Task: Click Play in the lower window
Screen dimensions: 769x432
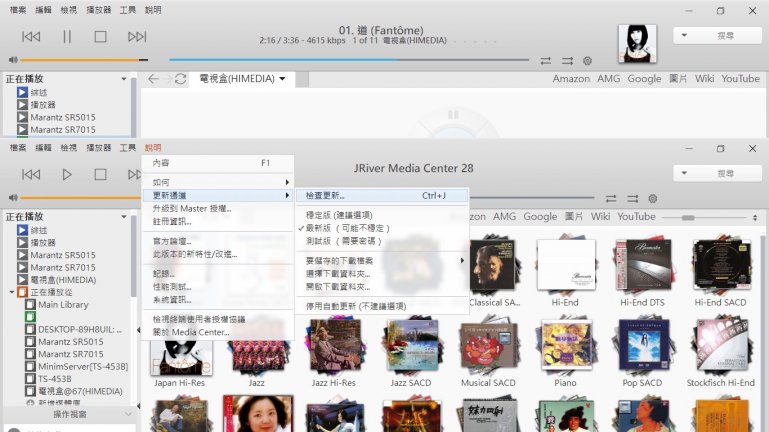Action: (67, 175)
